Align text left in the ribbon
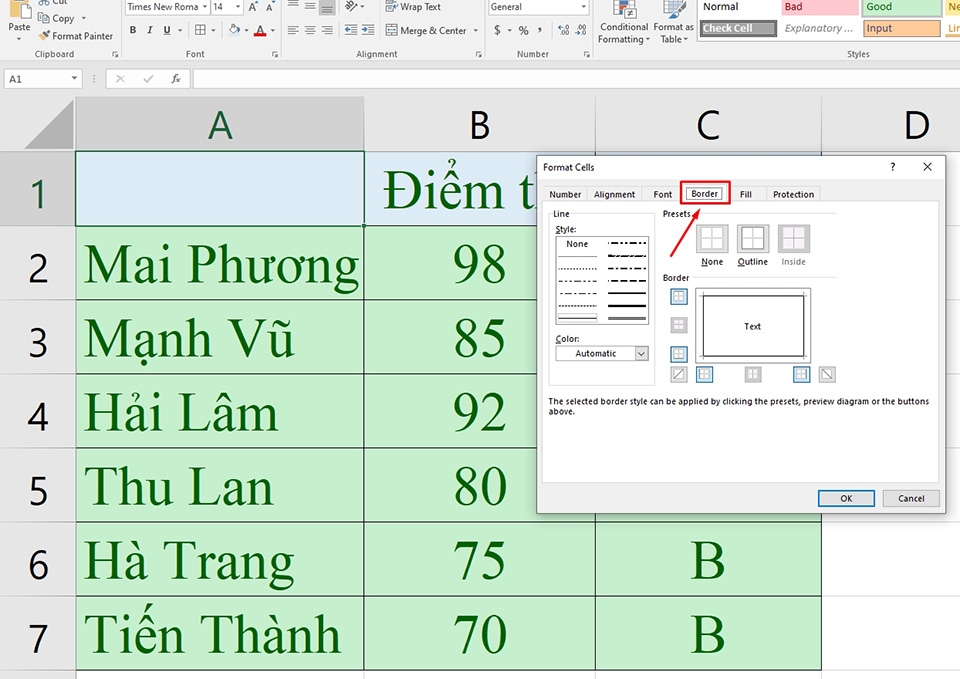 coord(293,30)
